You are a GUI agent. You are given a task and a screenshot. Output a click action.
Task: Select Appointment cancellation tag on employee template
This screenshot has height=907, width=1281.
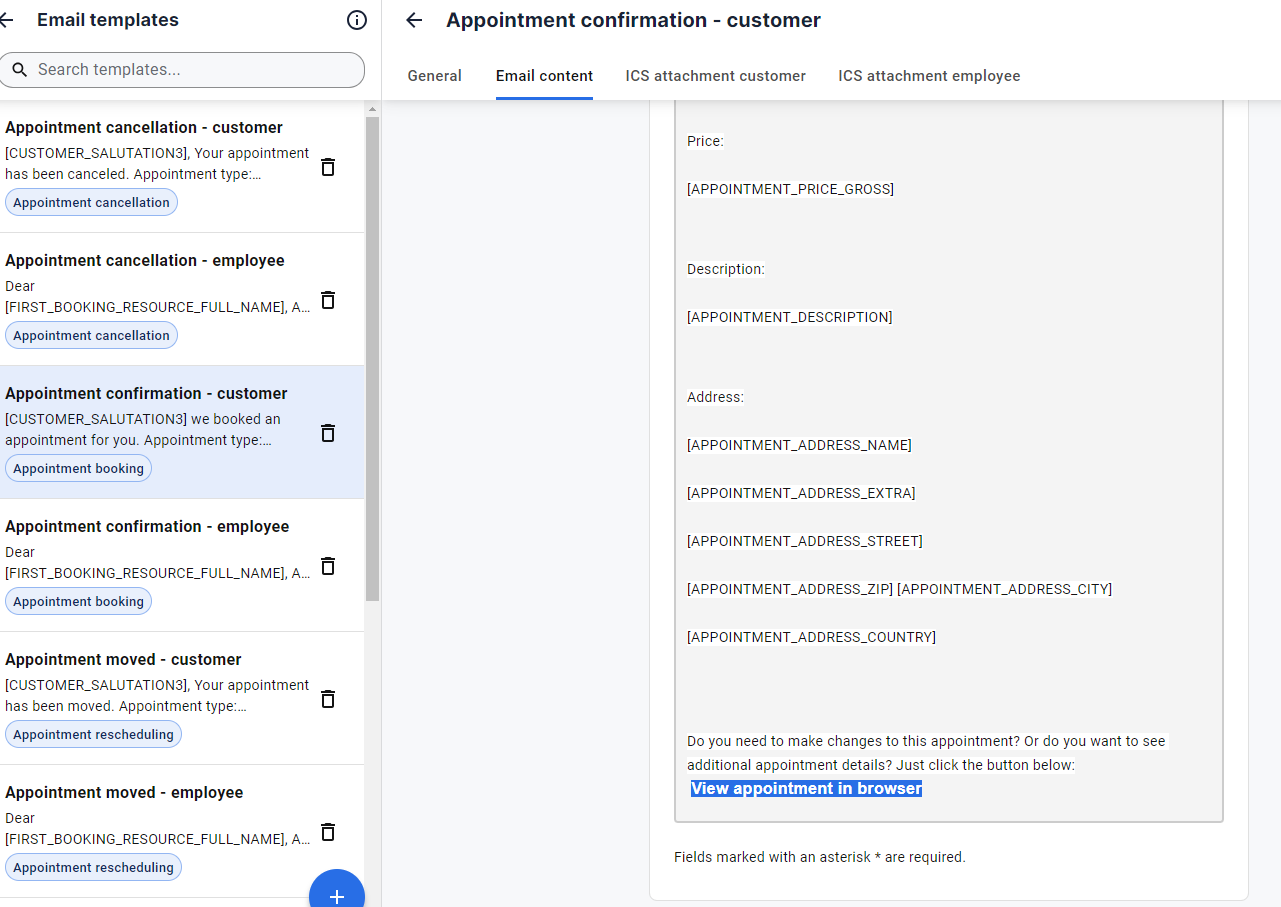(x=91, y=335)
